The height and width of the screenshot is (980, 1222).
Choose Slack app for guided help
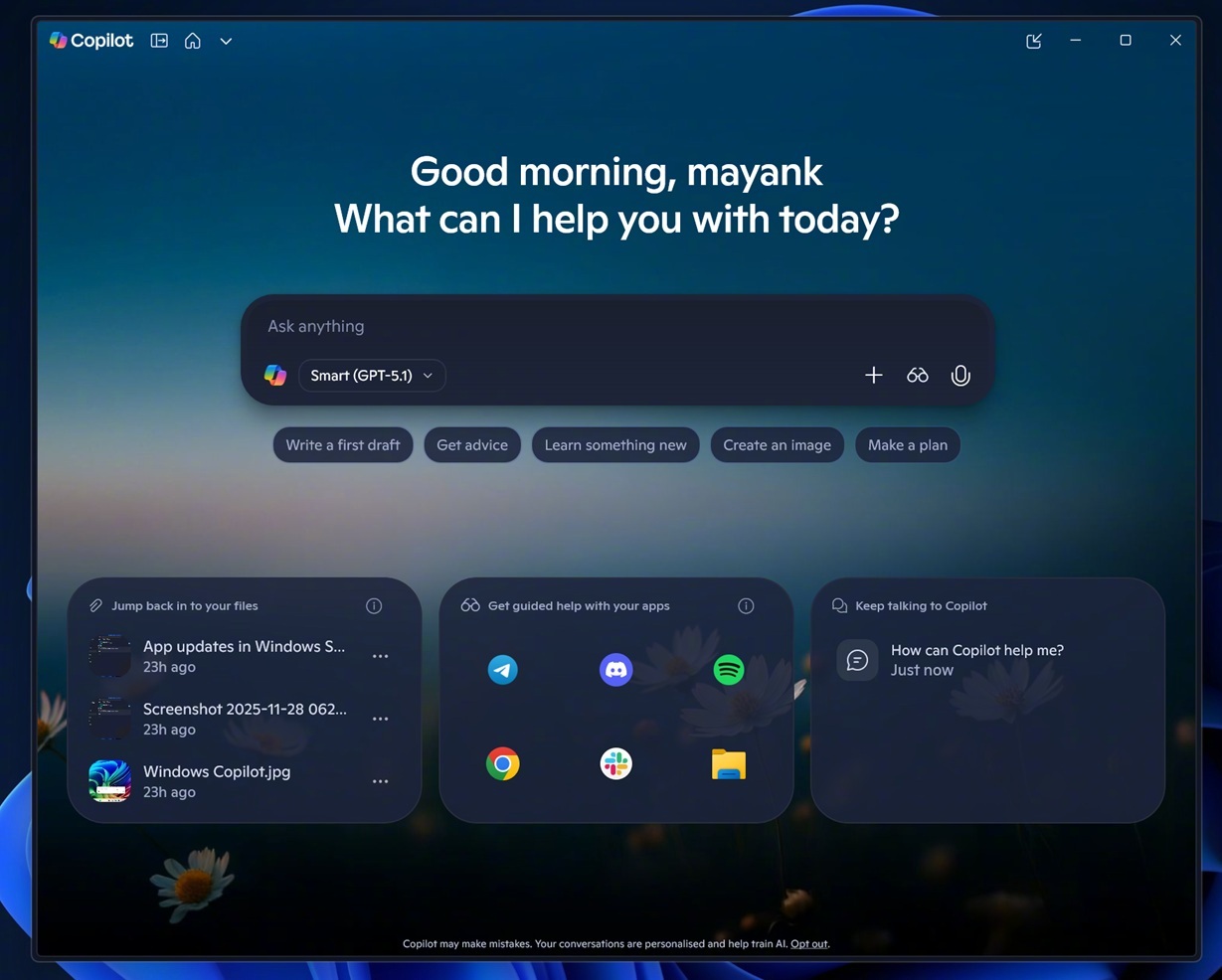(x=616, y=763)
